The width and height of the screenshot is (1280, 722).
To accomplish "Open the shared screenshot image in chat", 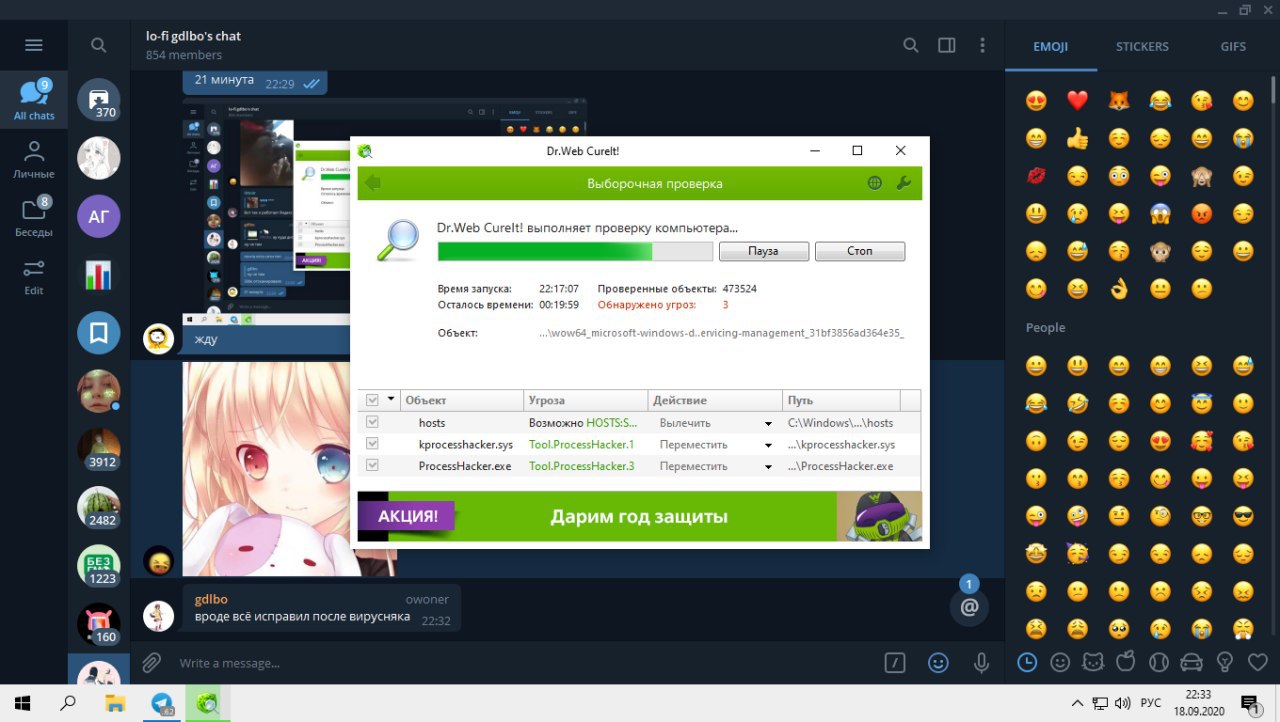I will pyautogui.click(x=266, y=212).
